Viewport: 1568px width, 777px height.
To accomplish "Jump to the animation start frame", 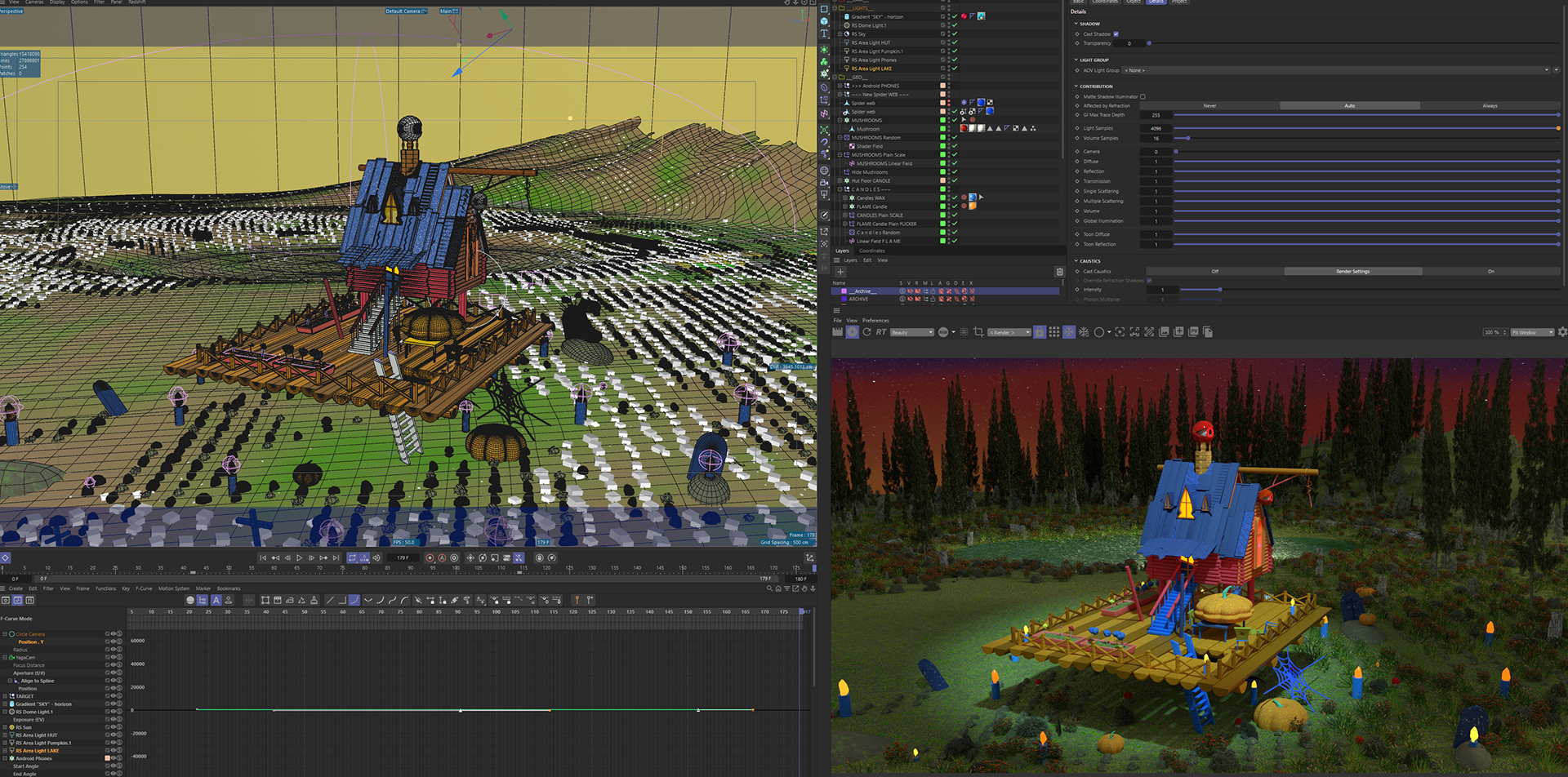I will click(x=263, y=558).
